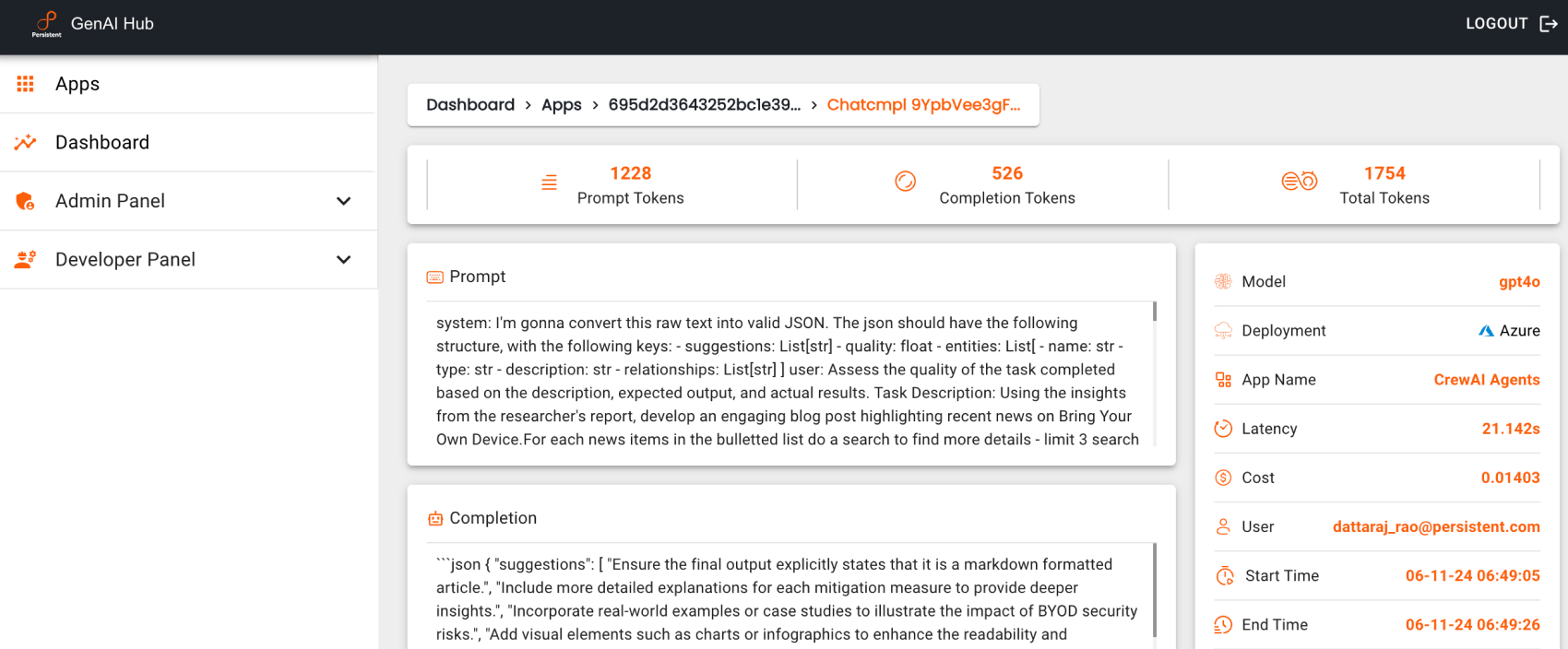Click the Azure logo icon

pos(1486,331)
